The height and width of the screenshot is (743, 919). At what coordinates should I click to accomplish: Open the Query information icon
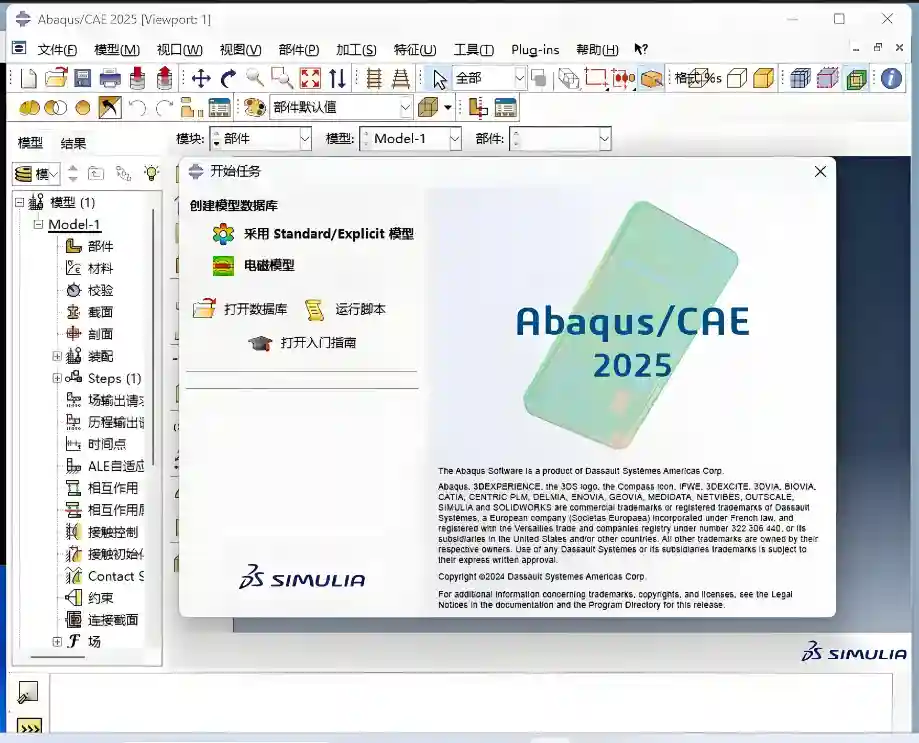(891, 78)
